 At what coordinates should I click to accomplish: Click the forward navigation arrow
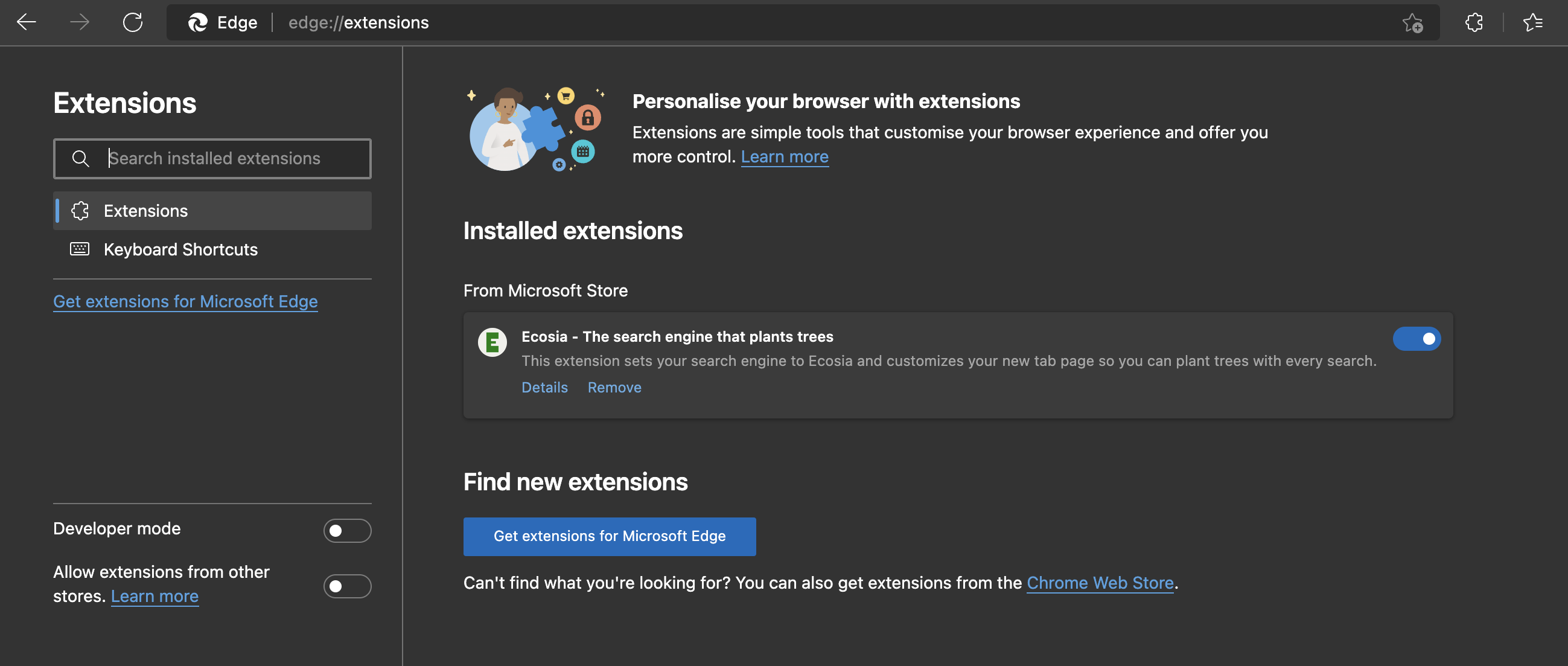tap(79, 22)
